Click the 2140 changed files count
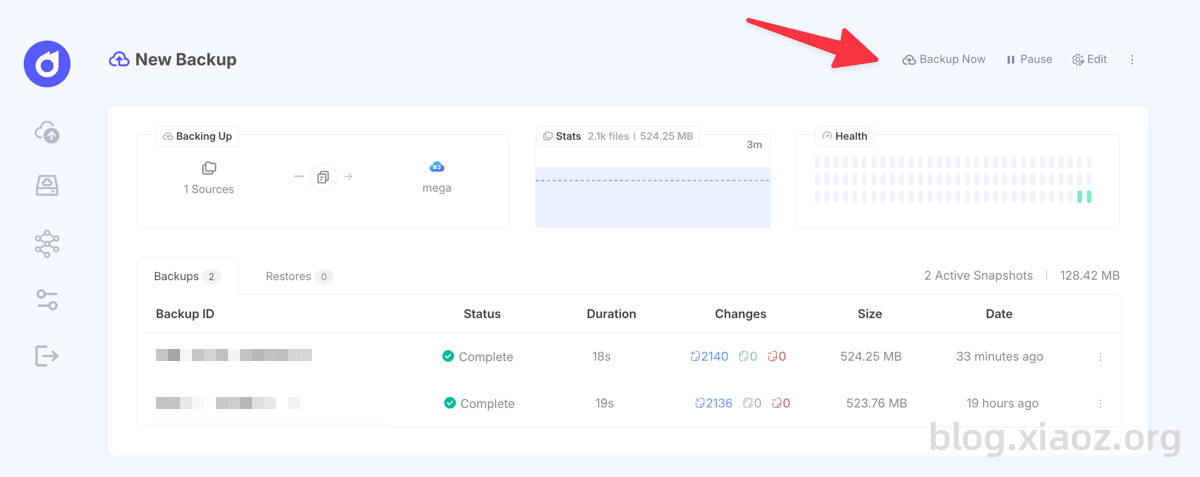 coord(709,357)
